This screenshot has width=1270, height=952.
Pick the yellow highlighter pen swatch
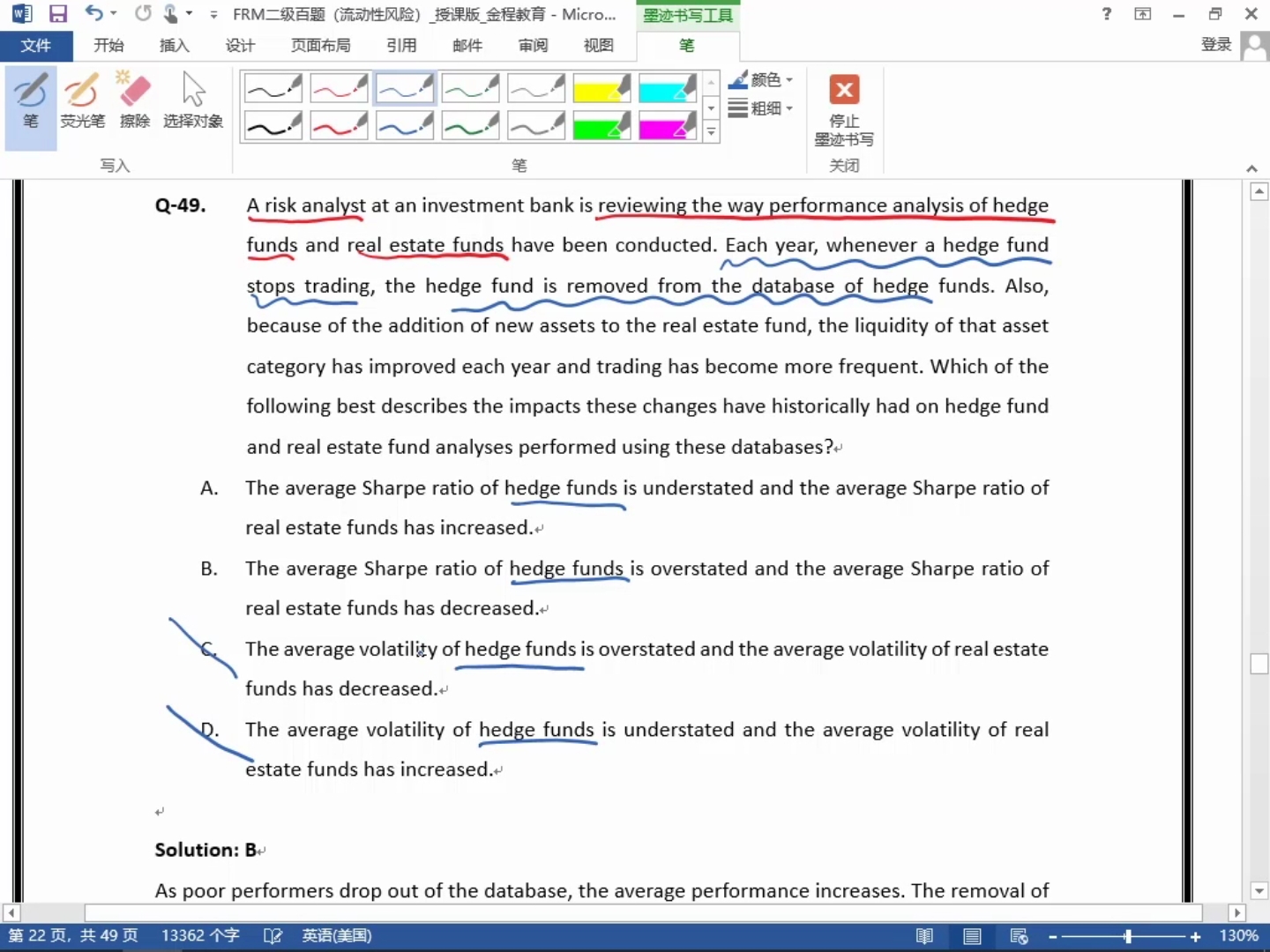tap(601, 89)
